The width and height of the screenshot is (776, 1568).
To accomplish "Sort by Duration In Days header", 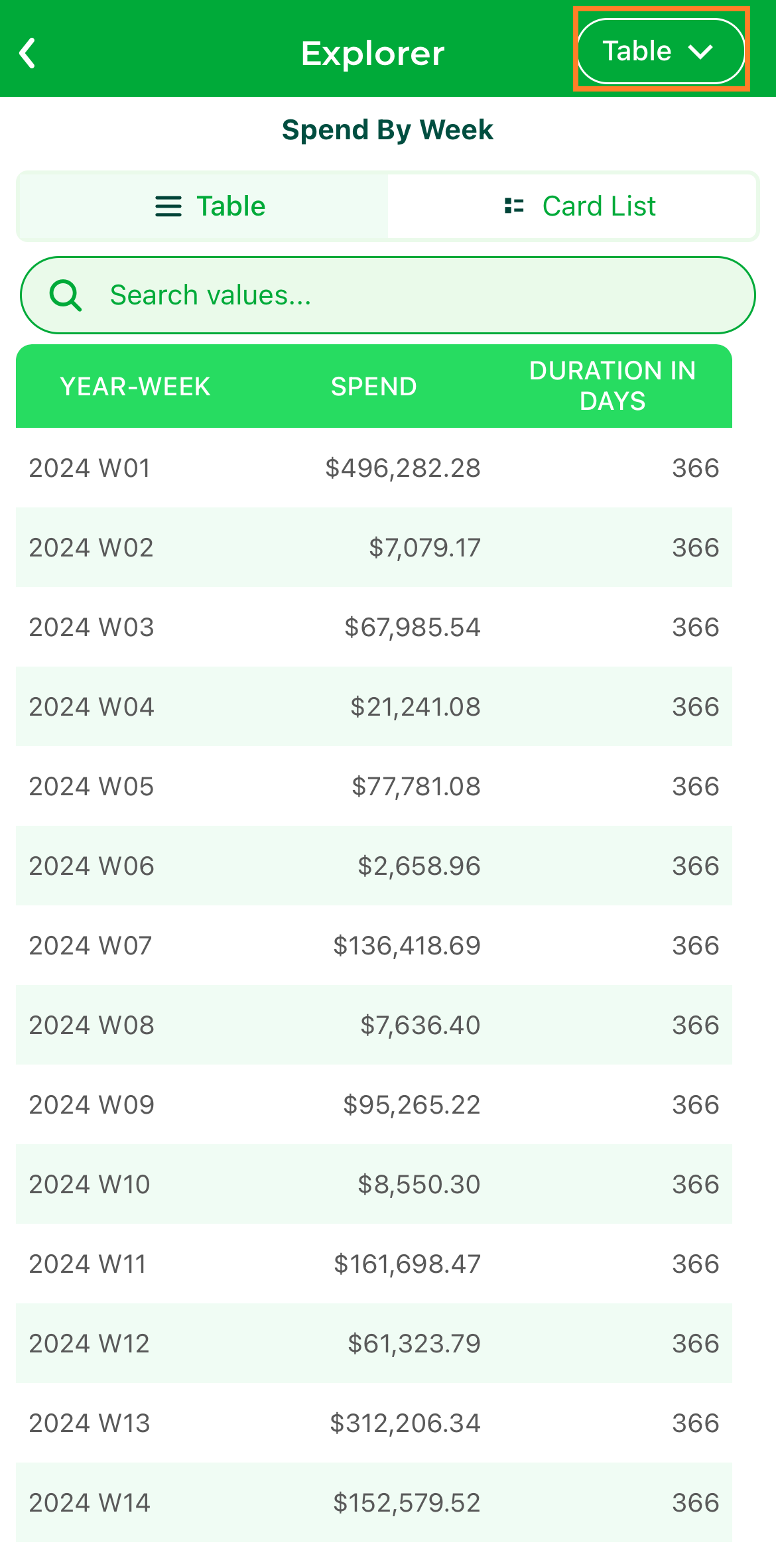I will [x=613, y=386].
